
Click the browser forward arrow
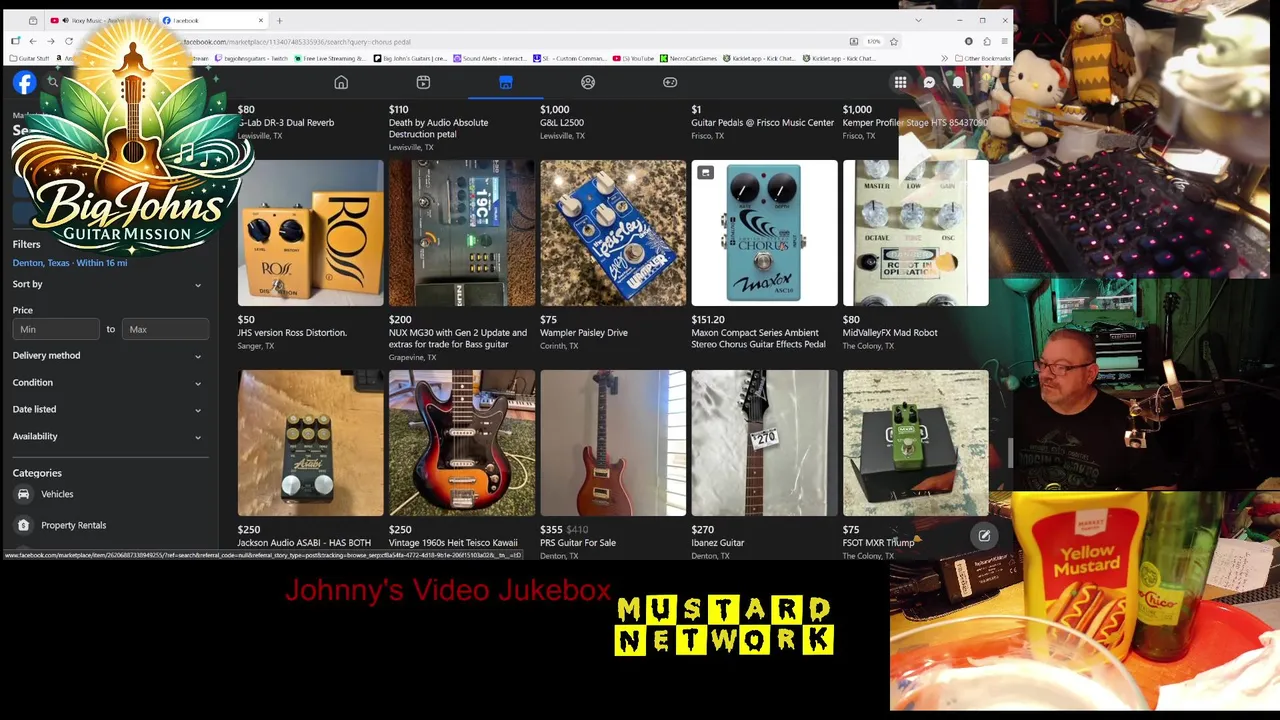51,41
